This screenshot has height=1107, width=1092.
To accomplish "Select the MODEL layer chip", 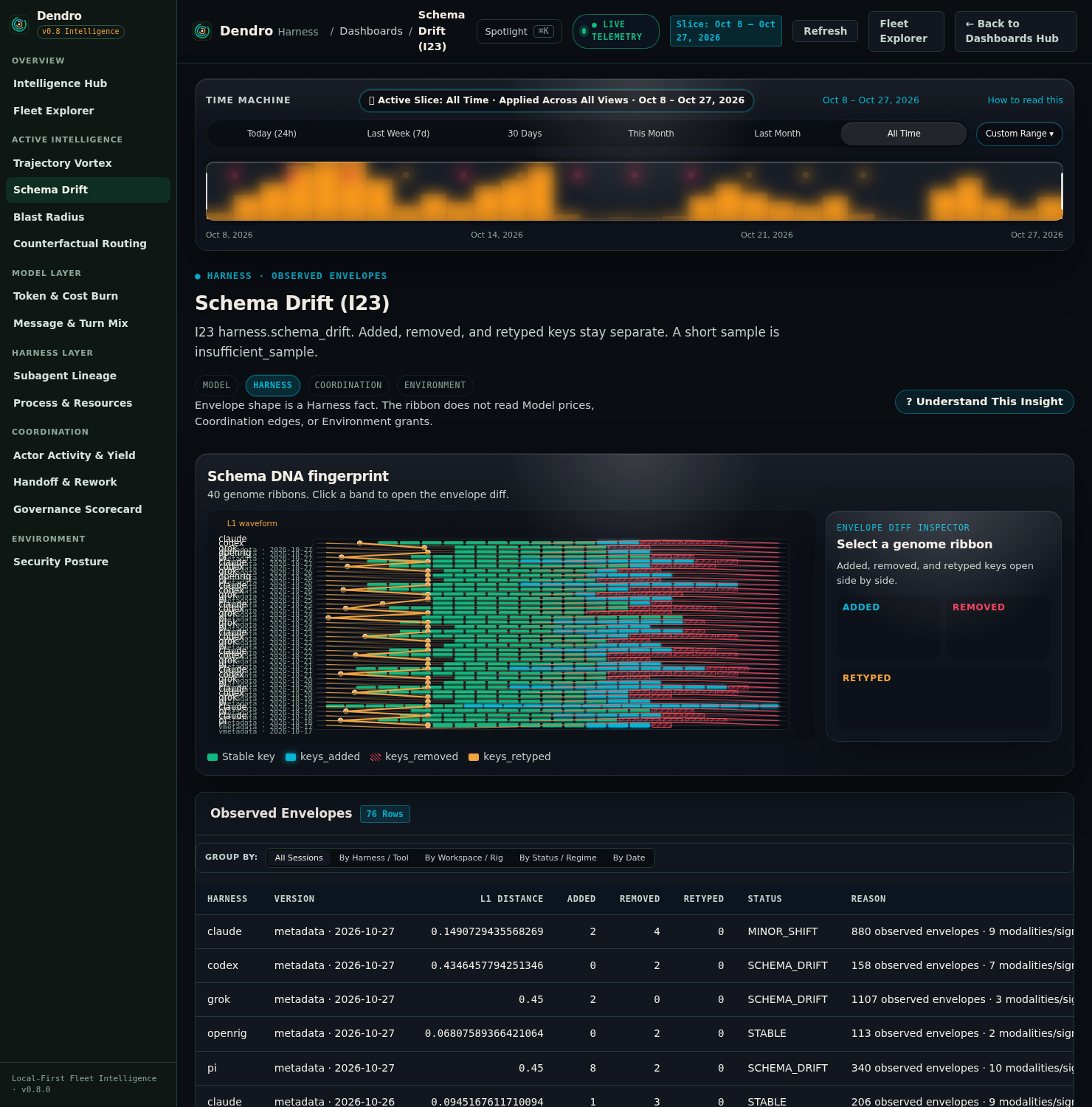I will click(x=217, y=385).
